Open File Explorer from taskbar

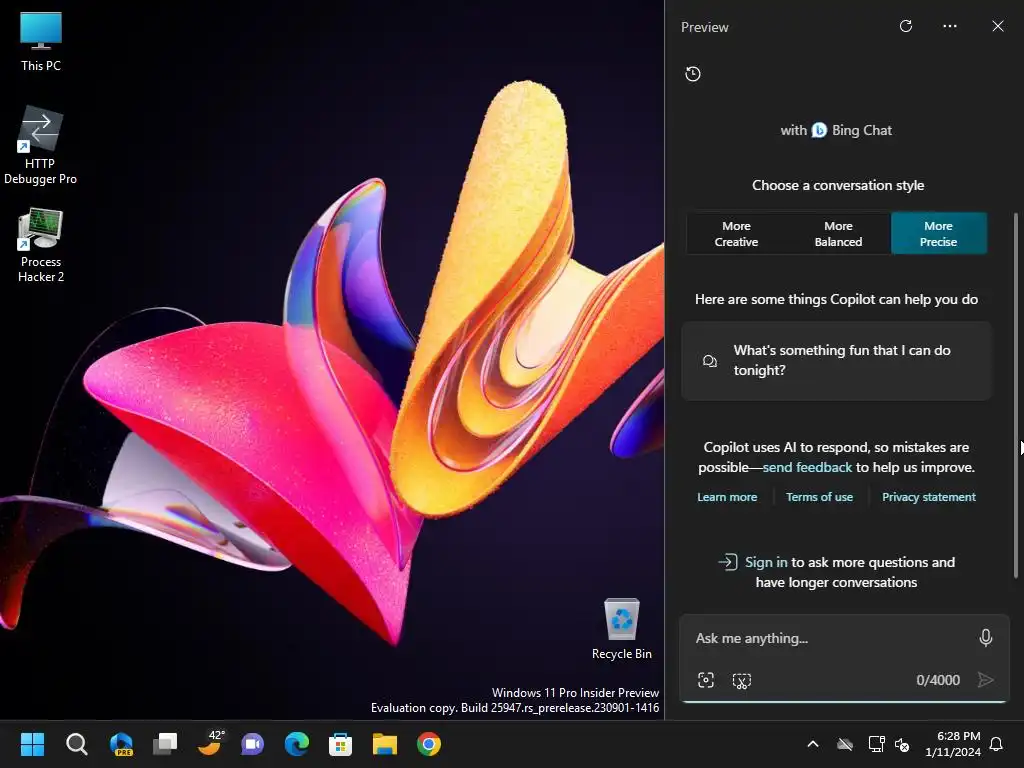[x=385, y=744]
